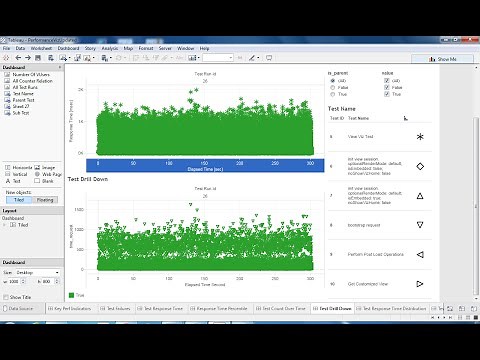Viewport: 480px width, 360px height.
Task: Click the filmstrip view icon in status bar
Action: [x=468, y=318]
